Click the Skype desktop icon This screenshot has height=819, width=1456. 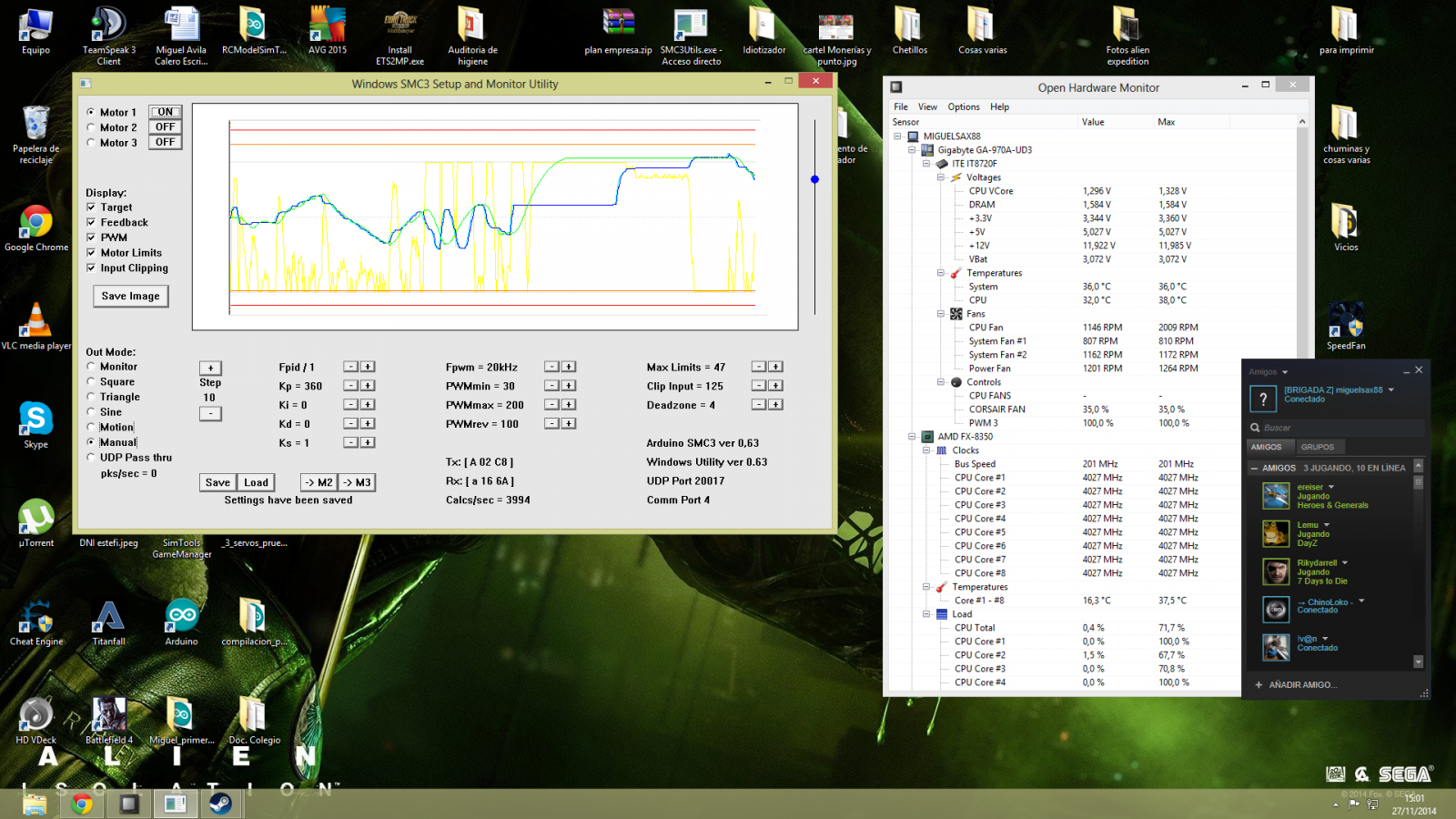point(35,420)
